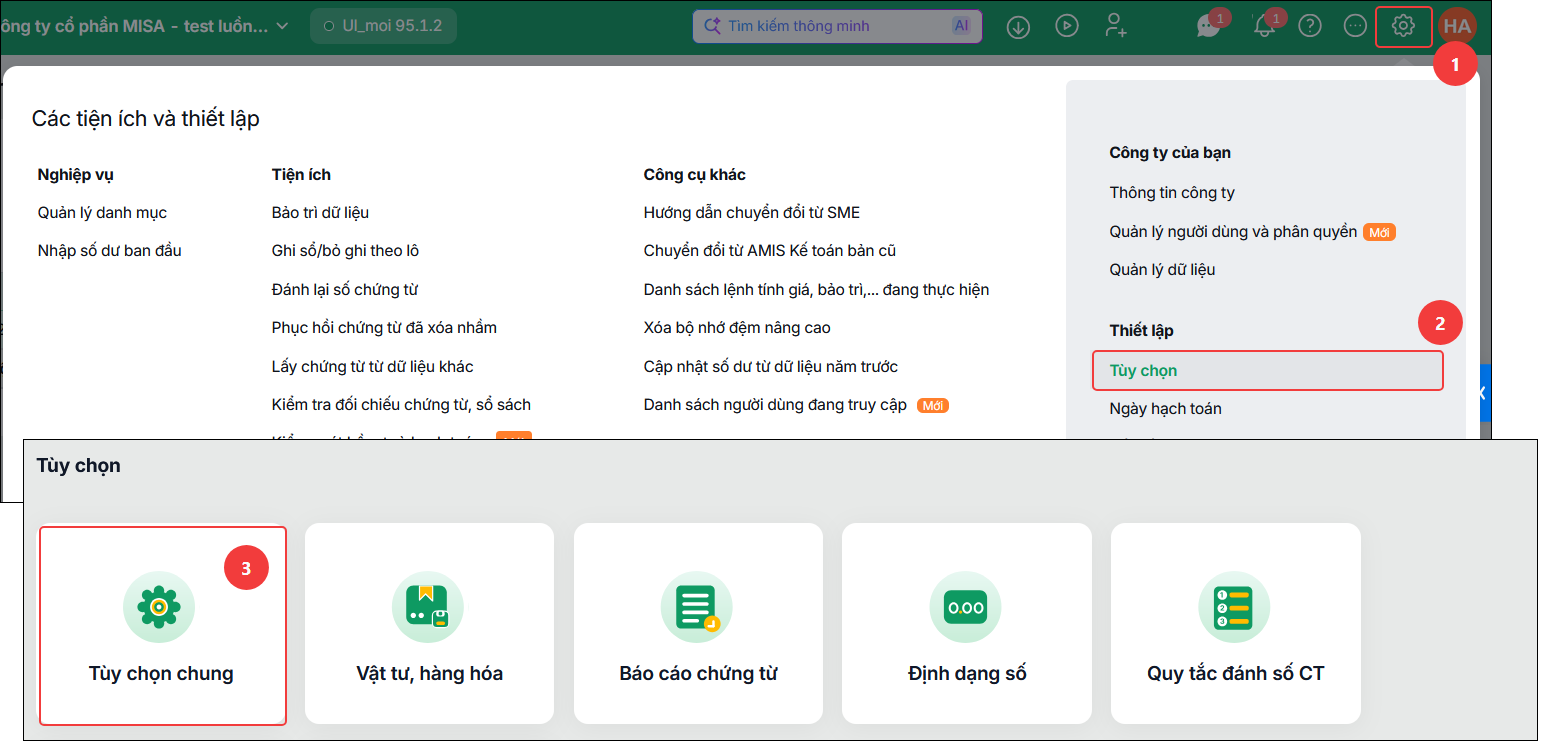Click Bảo trì dữ liệu link
1545x744 pixels.
click(x=320, y=213)
